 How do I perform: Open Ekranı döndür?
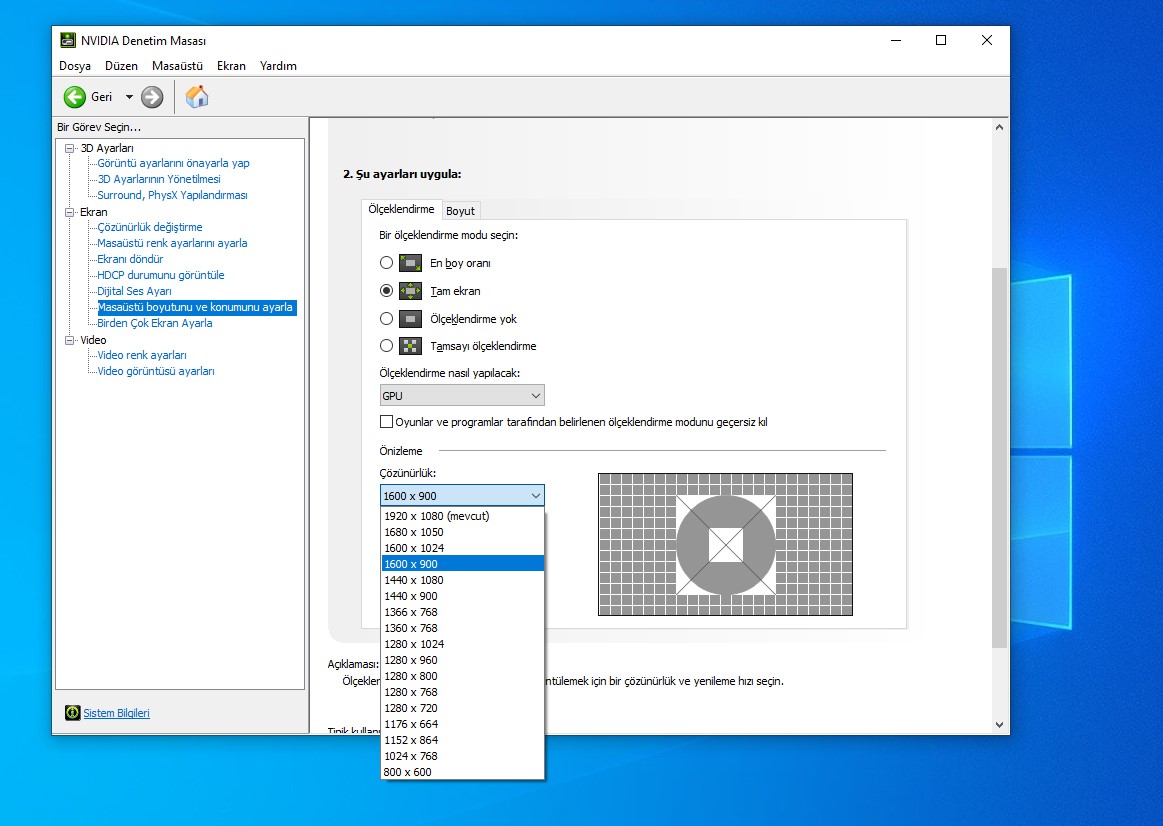click(130, 259)
